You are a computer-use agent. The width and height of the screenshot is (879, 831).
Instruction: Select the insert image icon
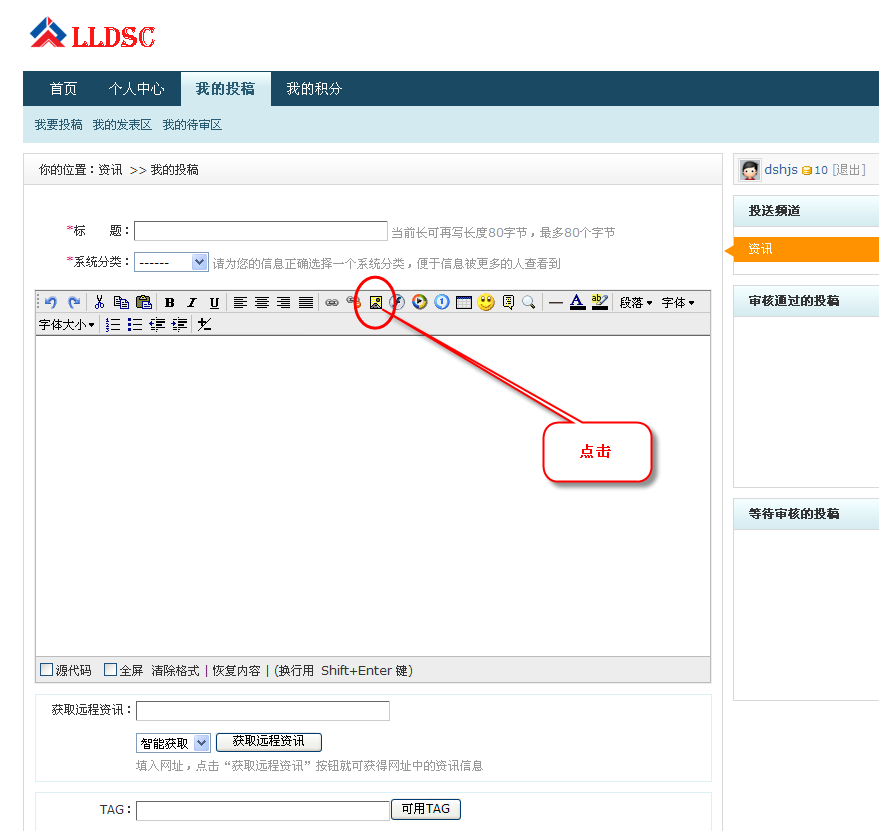[x=375, y=302]
